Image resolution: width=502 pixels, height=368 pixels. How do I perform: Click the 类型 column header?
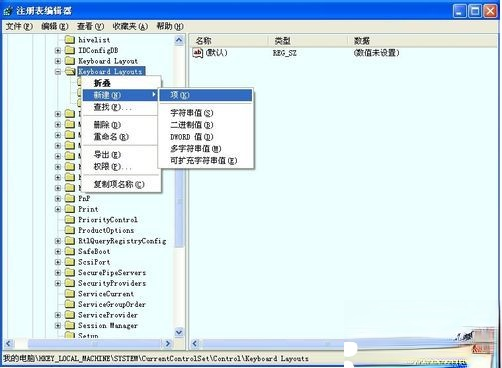click(x=308, y=41)
